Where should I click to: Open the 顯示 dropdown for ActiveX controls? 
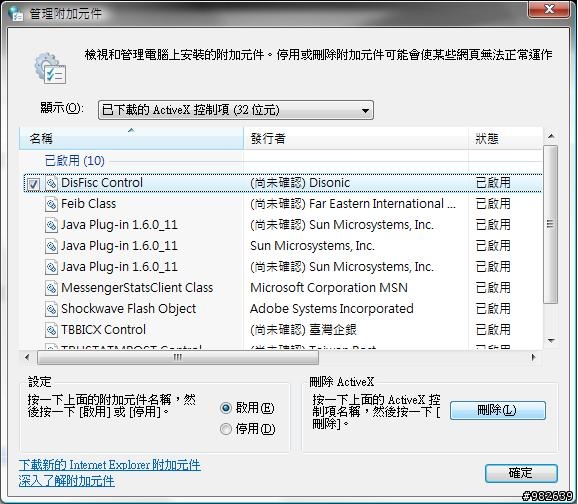pyautogui.click(x=236, y=110)
